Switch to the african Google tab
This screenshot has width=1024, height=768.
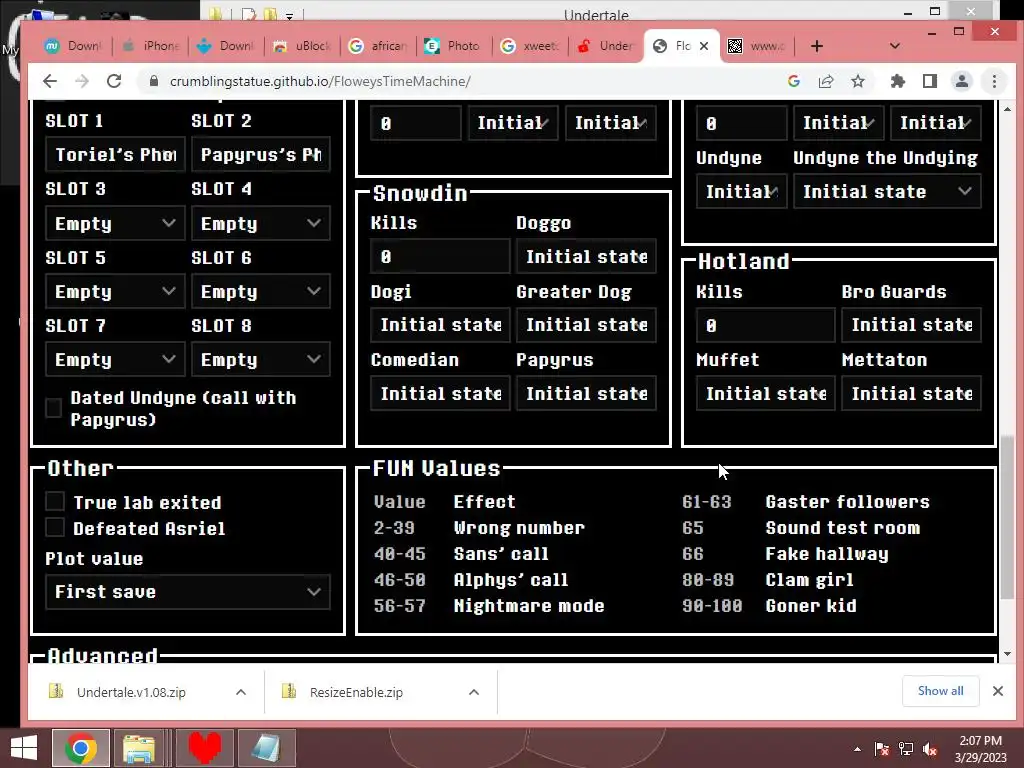(378, 46)
